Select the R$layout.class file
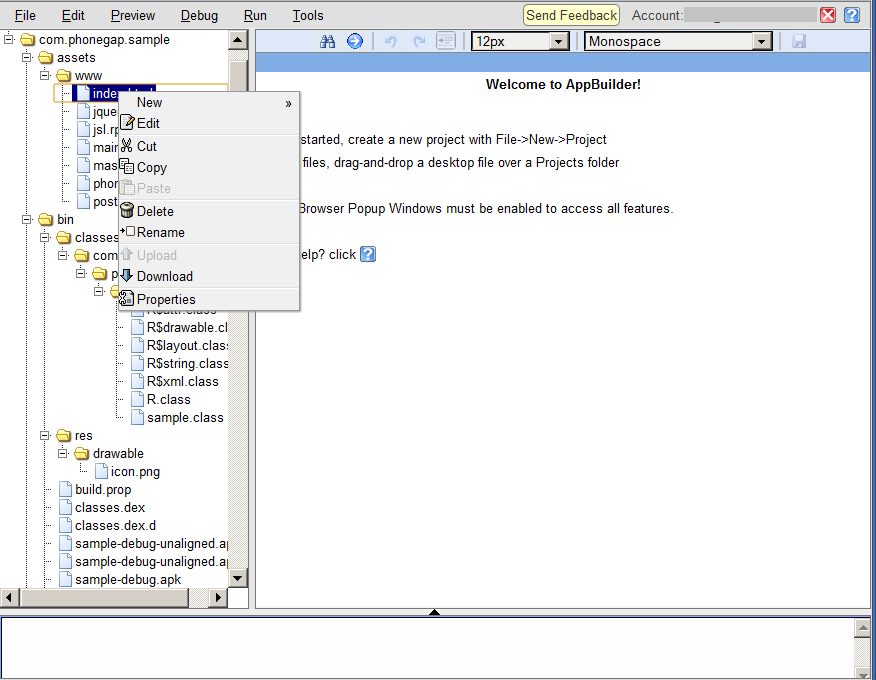 coord(187,346)
